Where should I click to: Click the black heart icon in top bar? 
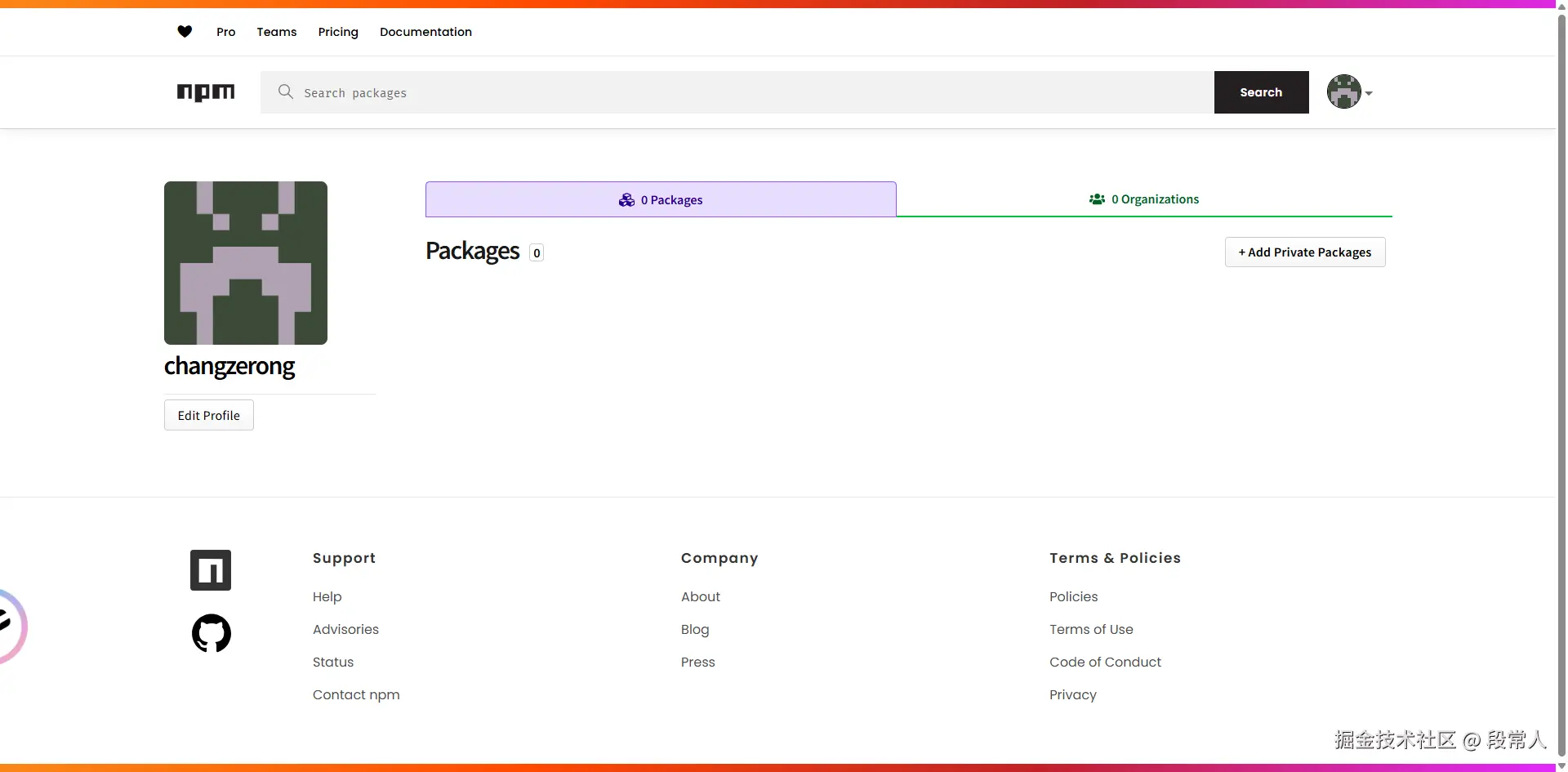point(185,32)
